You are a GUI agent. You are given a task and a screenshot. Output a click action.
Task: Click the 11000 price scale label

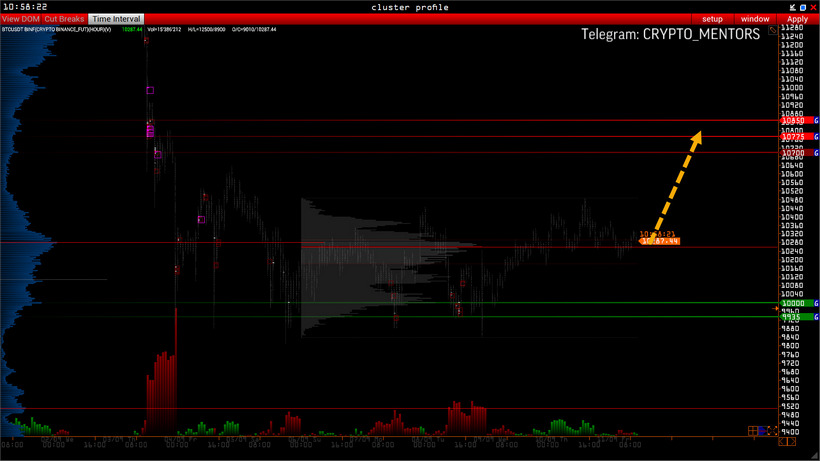click(792, 88)
